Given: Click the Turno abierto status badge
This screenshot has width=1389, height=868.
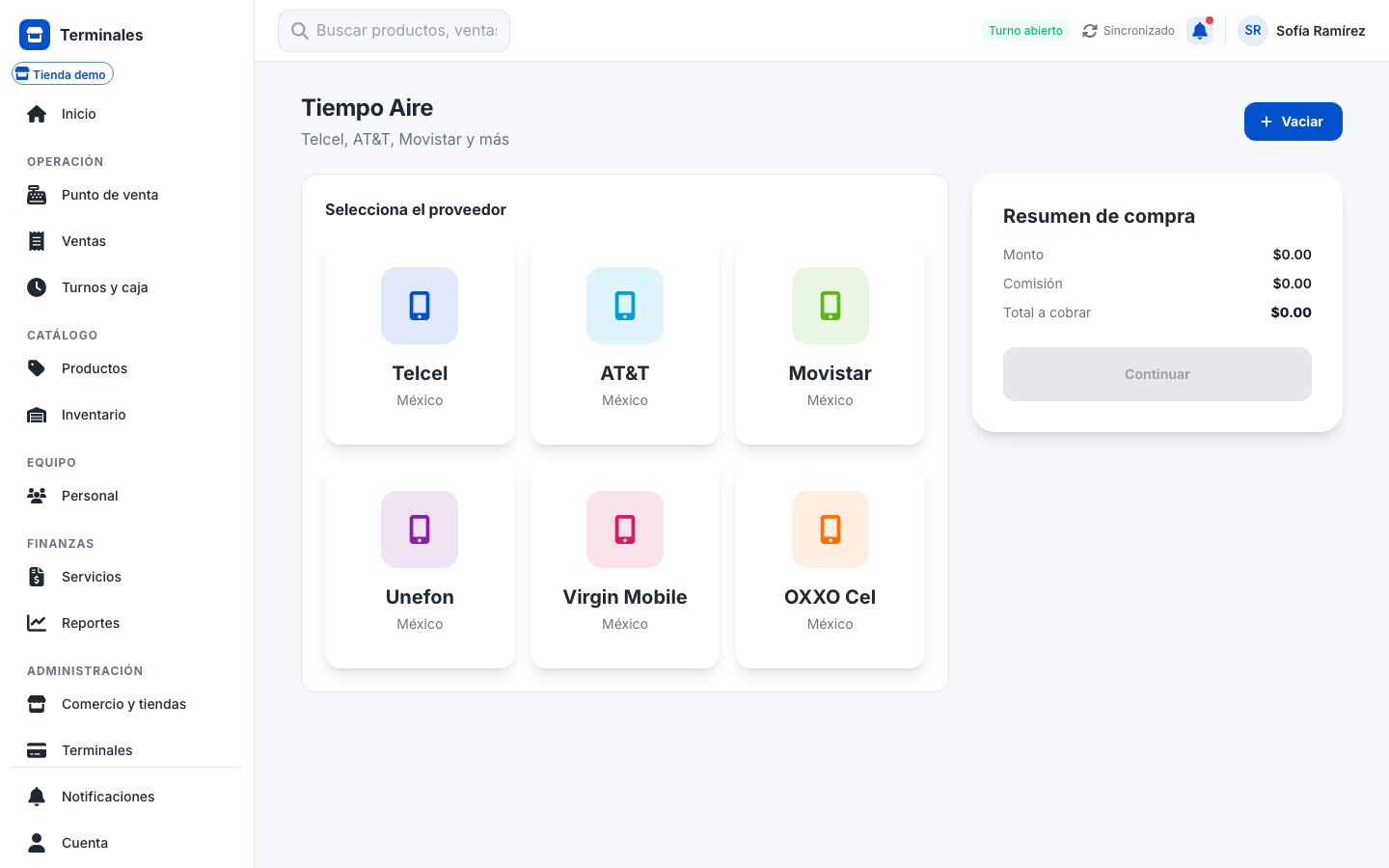Looking at the screenshot, I should coord(1025,31).
